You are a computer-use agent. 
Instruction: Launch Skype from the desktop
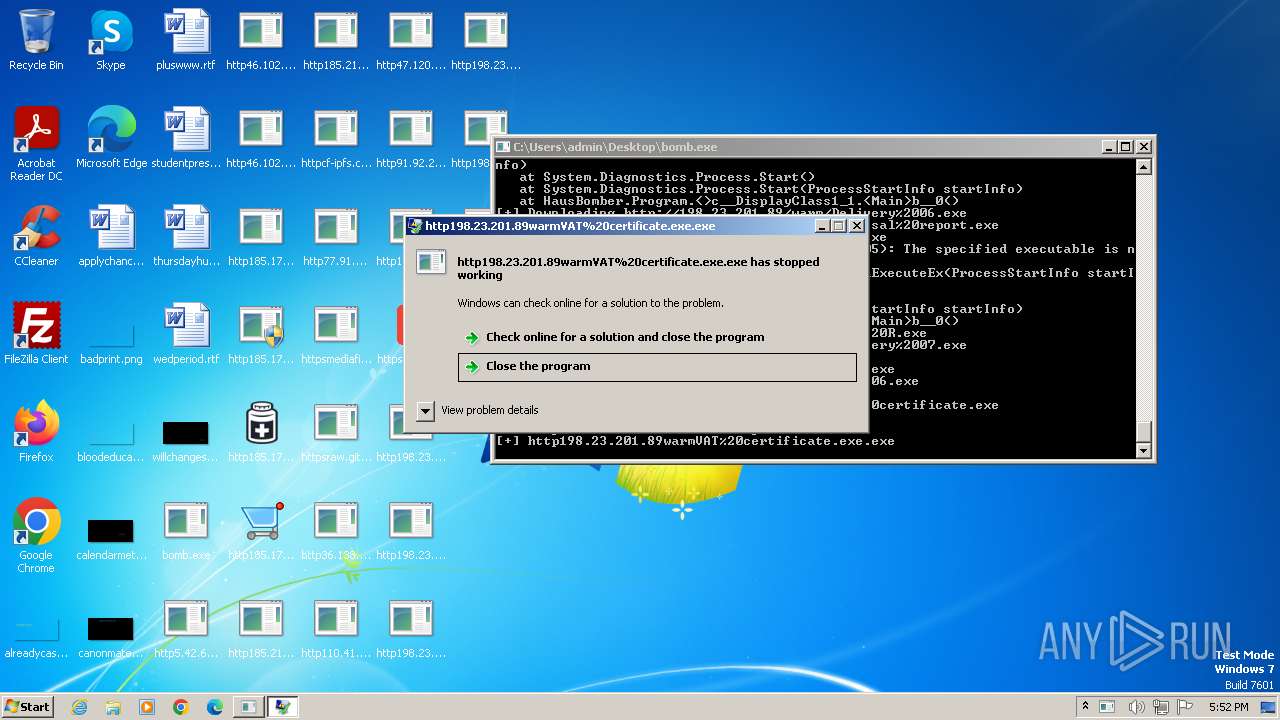click(110, 40)
